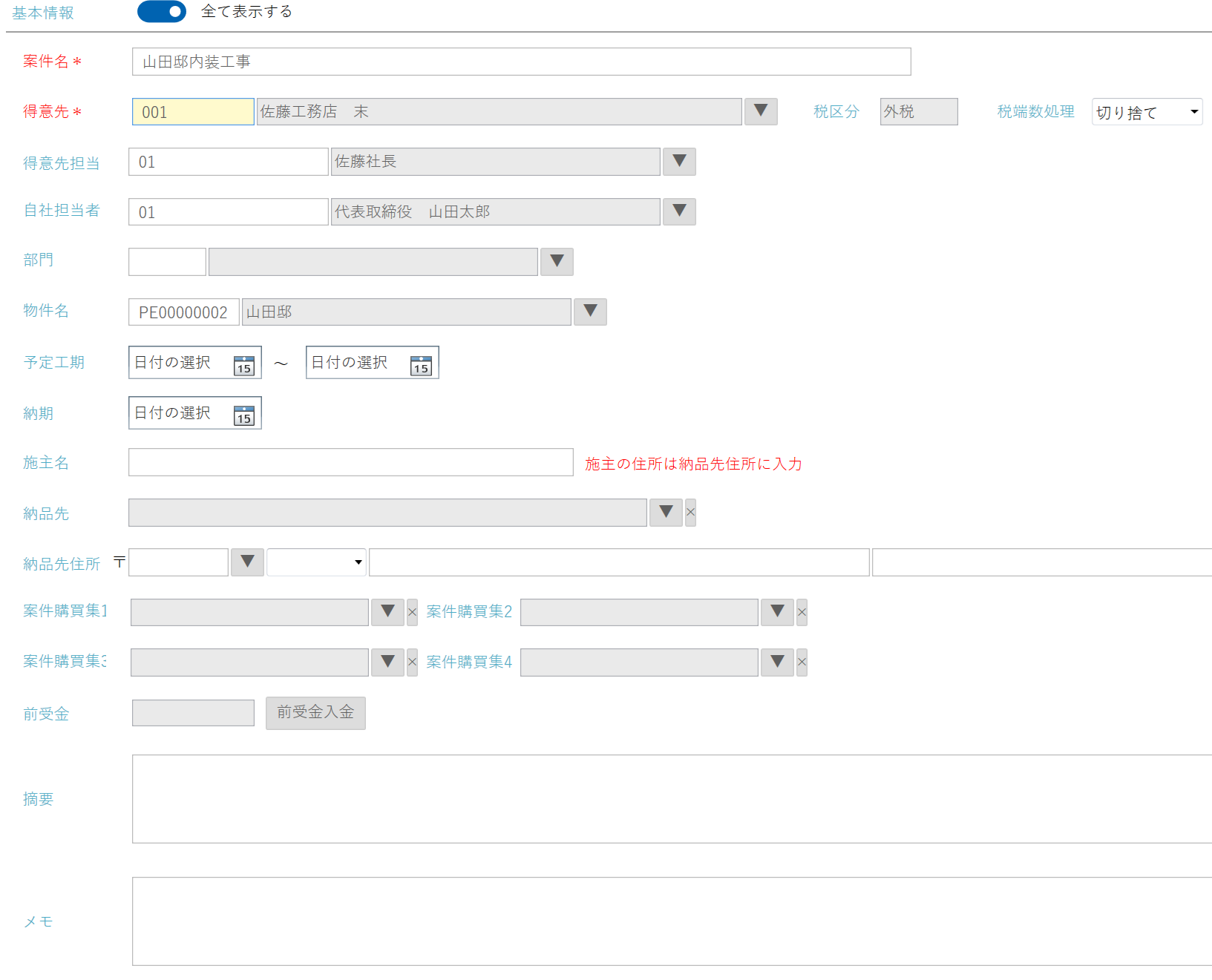Viewport: 1212px width, 980px height.
Task: Click the 得意先担当 code field 01
Action: coord(228,162)
